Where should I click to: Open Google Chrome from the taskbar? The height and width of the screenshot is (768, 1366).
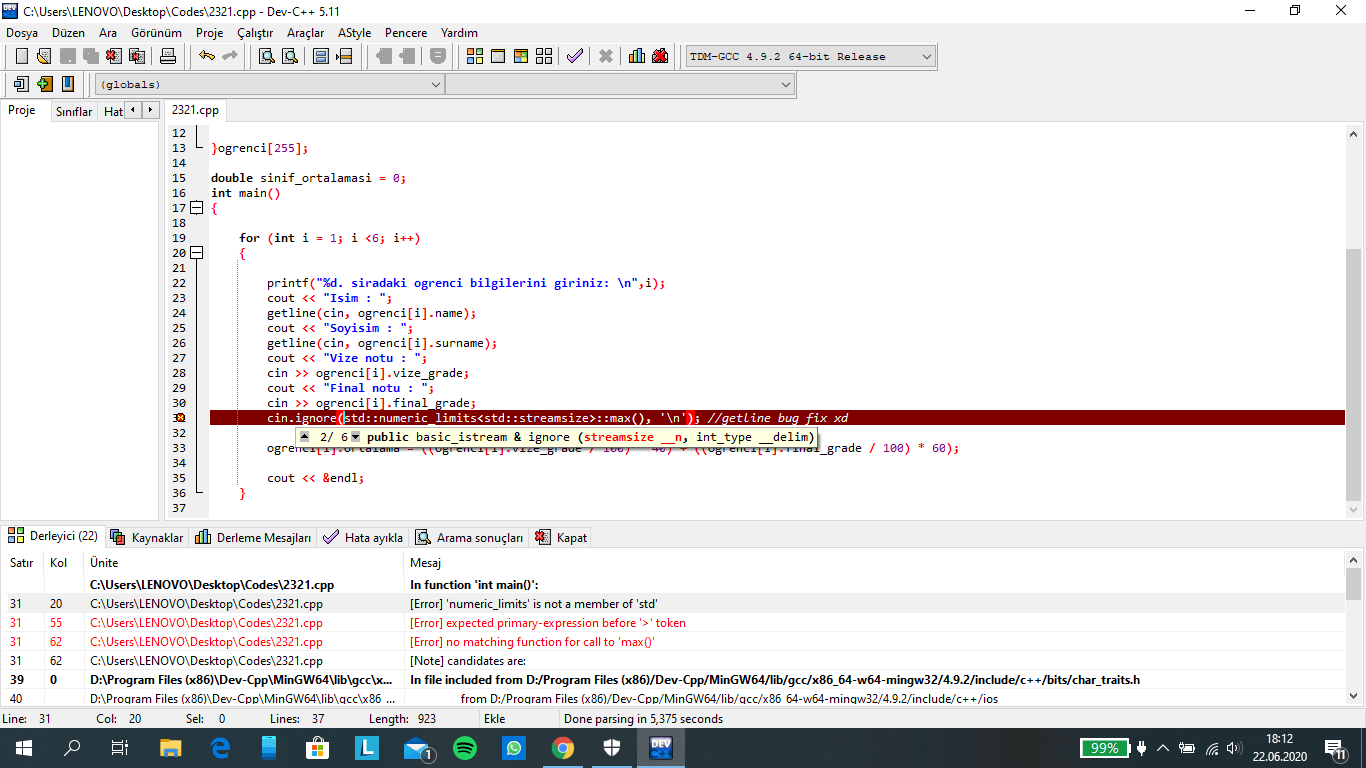pos(563,748)
